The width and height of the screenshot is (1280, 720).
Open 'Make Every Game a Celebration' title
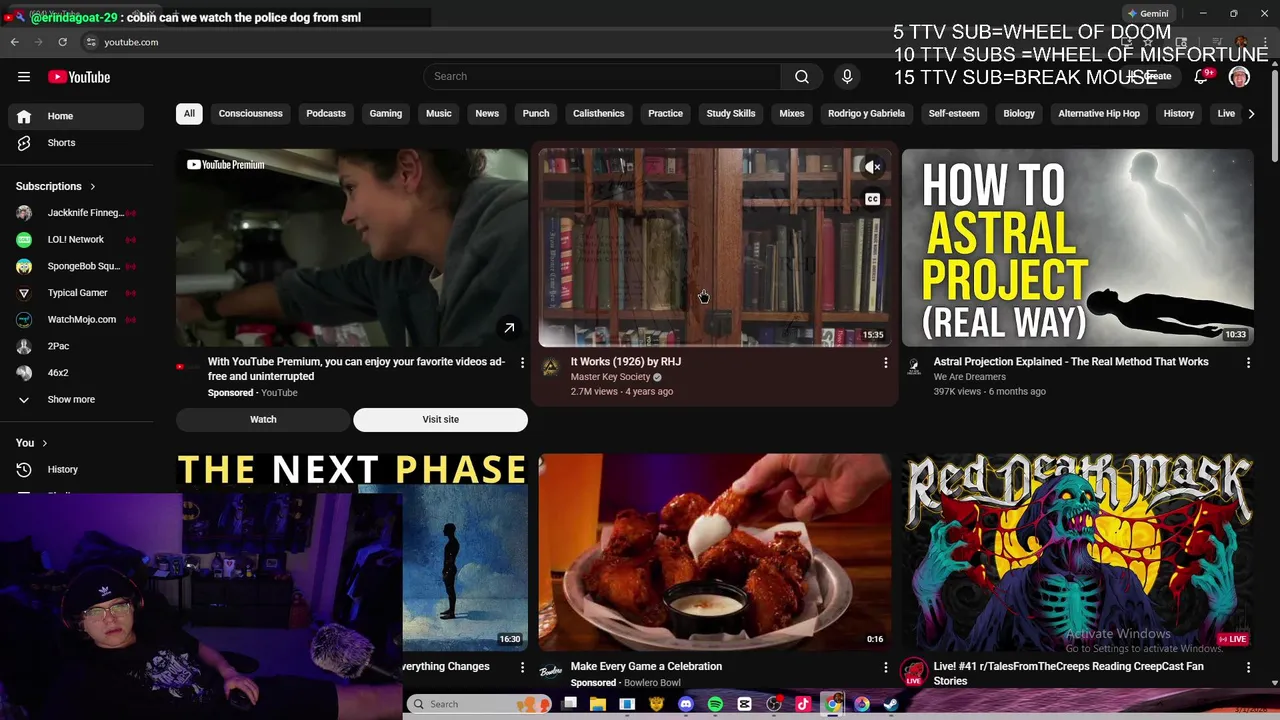coord(646,667)
